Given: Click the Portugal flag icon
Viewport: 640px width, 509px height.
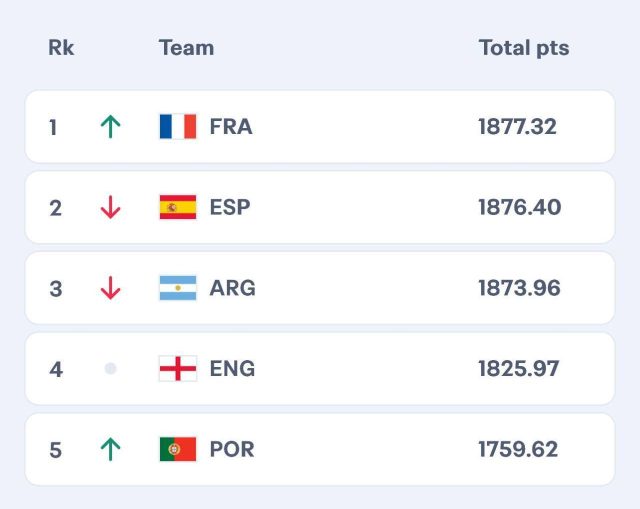Looking at the screenshot, I should click(x=178, y=449).
